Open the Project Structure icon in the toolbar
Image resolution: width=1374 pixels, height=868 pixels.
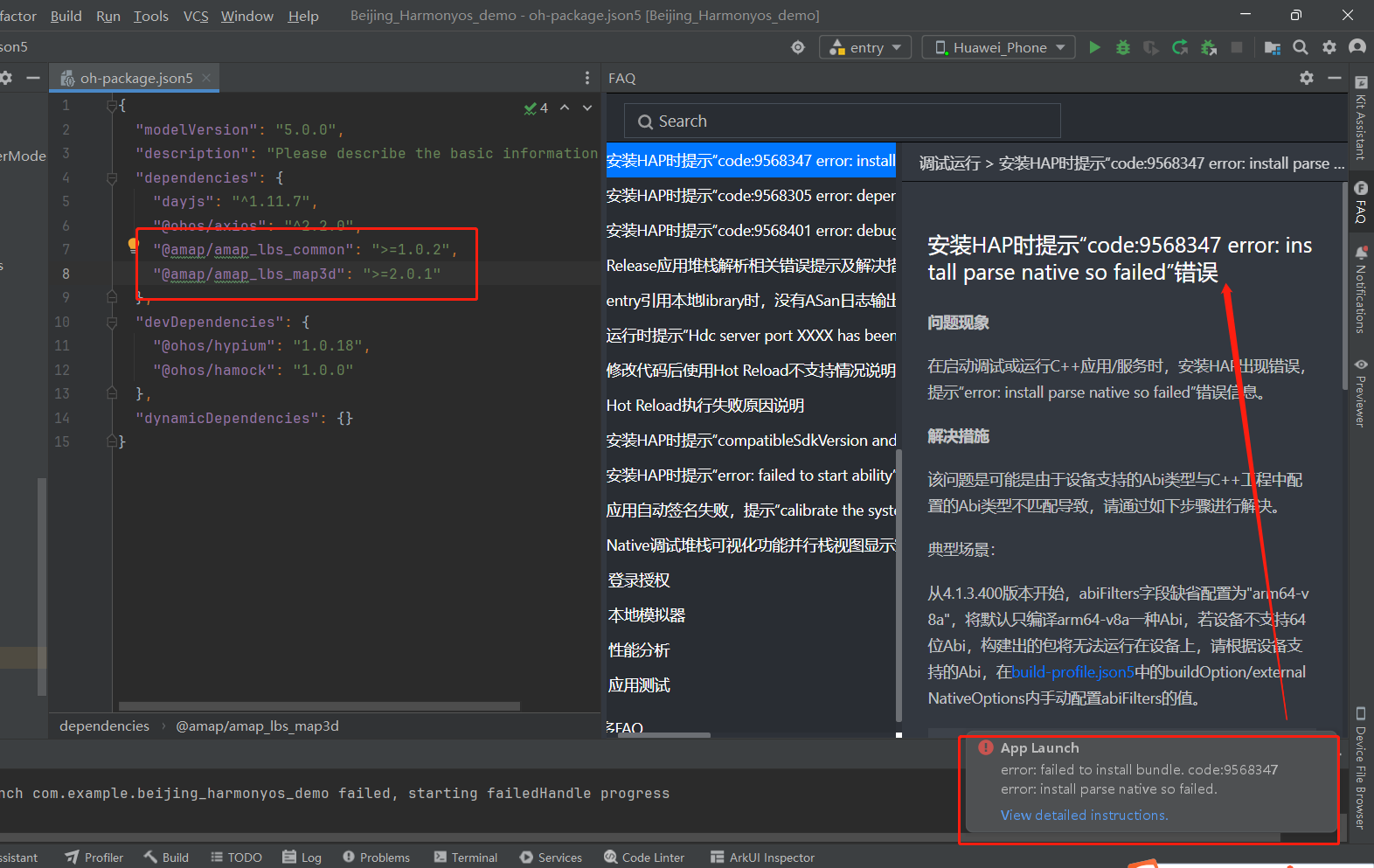point(1272,47)
